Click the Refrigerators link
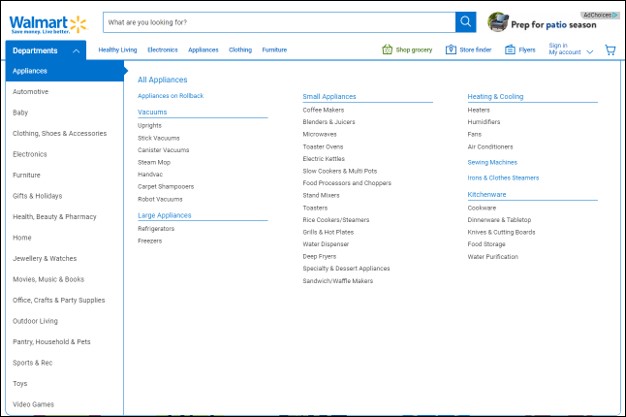This screenshot has width=626, height=417. (156, 229)
